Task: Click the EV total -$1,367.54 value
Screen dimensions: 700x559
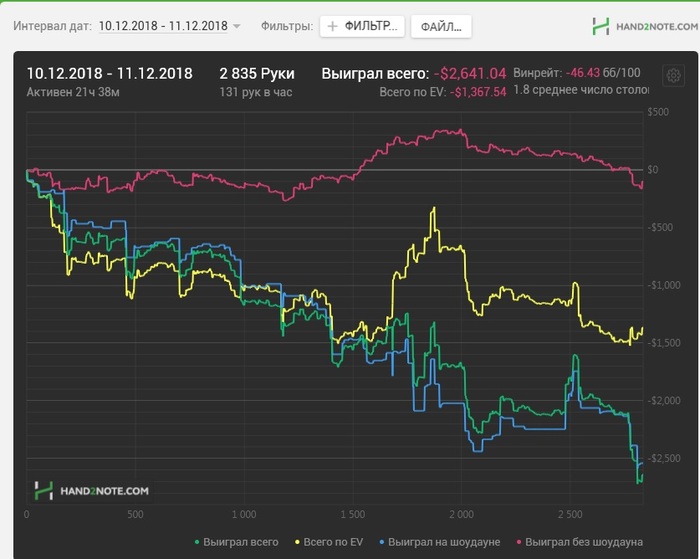Action: (478, 93)
